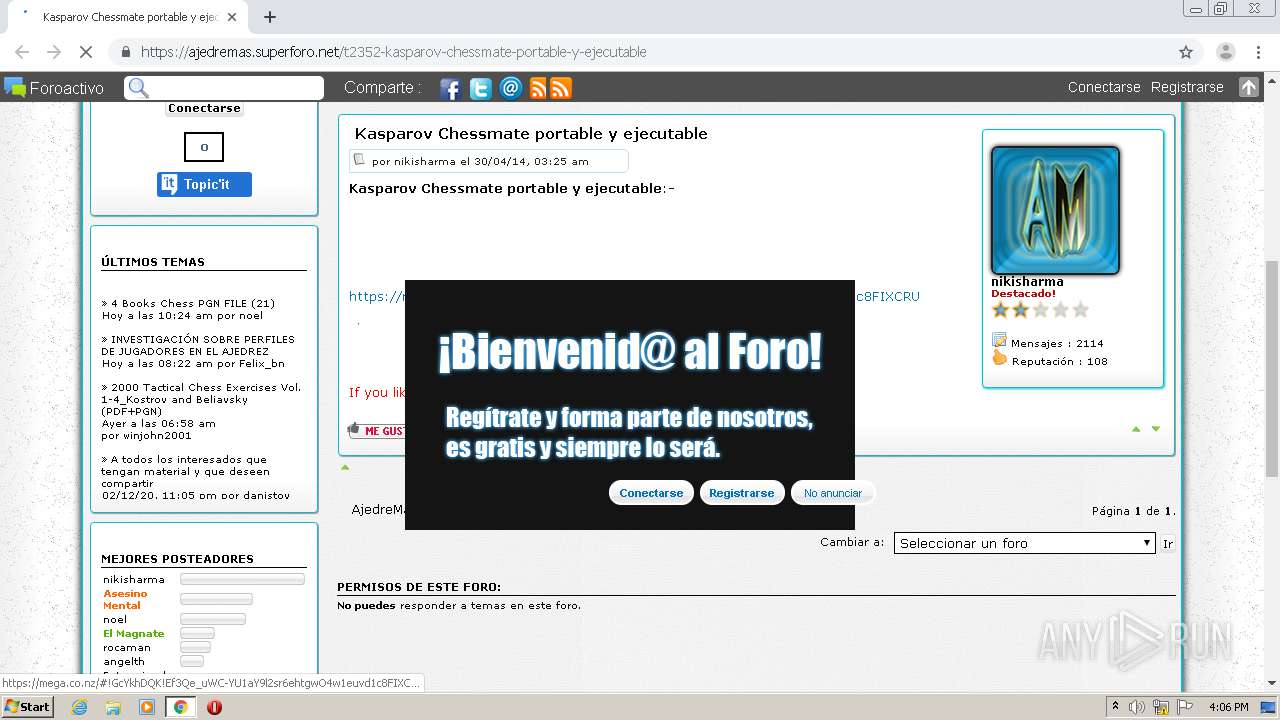Viewport: 1280px width, 720px height.
Task: Launch Internet Explorer from the taskbar
Action: [80, 707]
